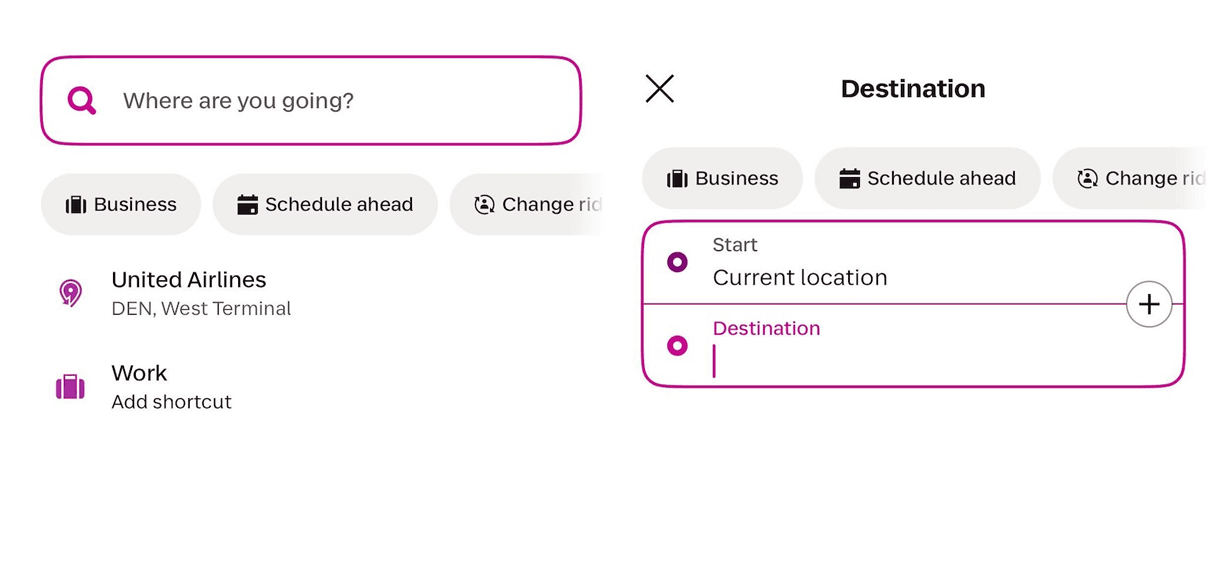Open Schedule ahead on the left screen
The width and height of the screenshot is (1213, 575).
pos(325,205)
